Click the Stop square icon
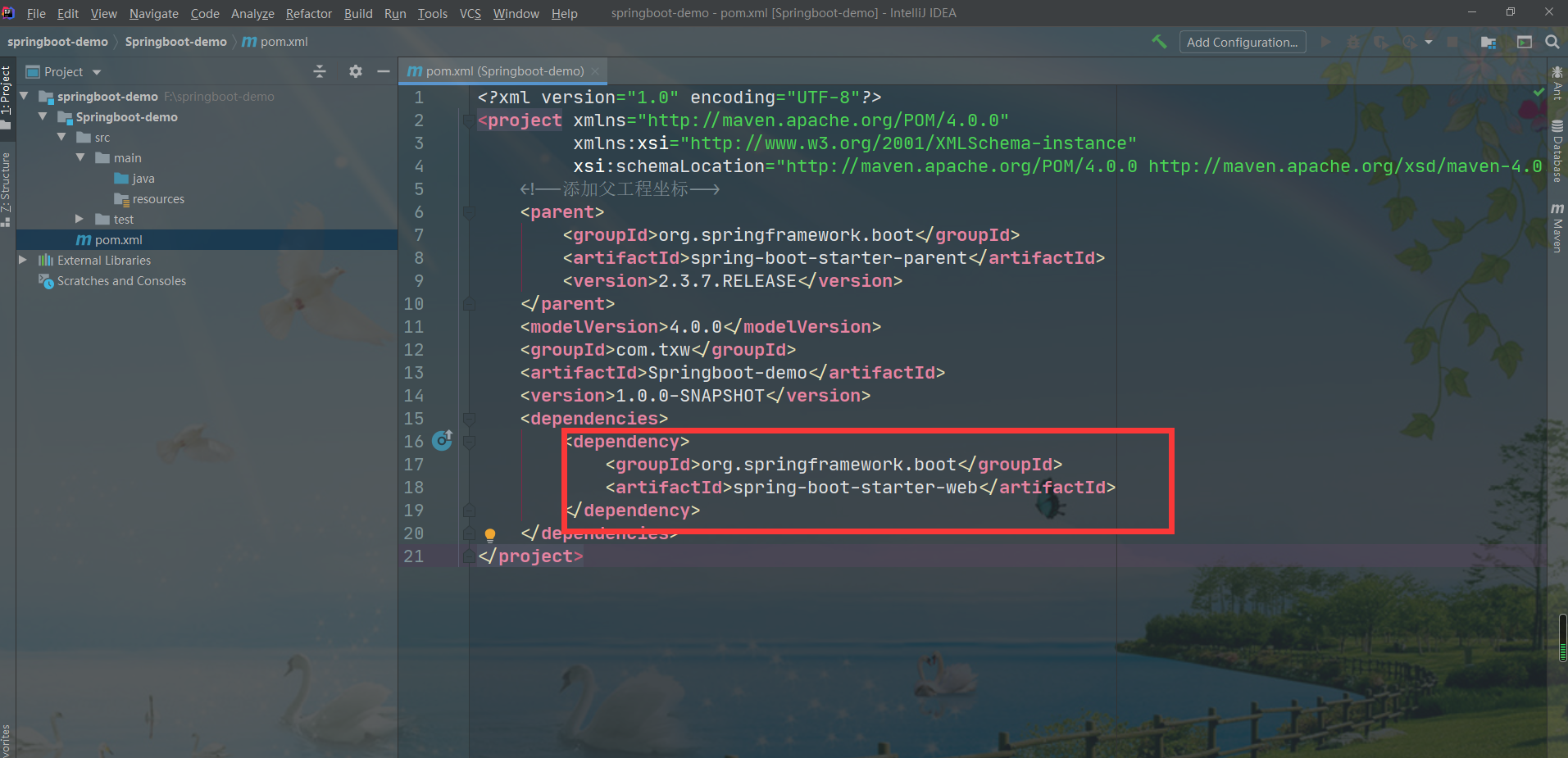Screen dimensions: 1568x758 [1452, 42]
